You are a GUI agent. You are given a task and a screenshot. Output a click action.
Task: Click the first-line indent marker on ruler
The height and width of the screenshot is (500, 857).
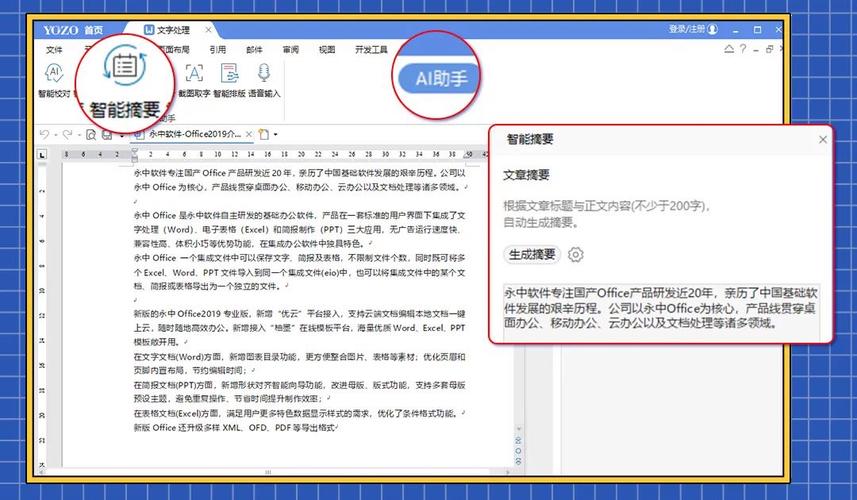134,152
